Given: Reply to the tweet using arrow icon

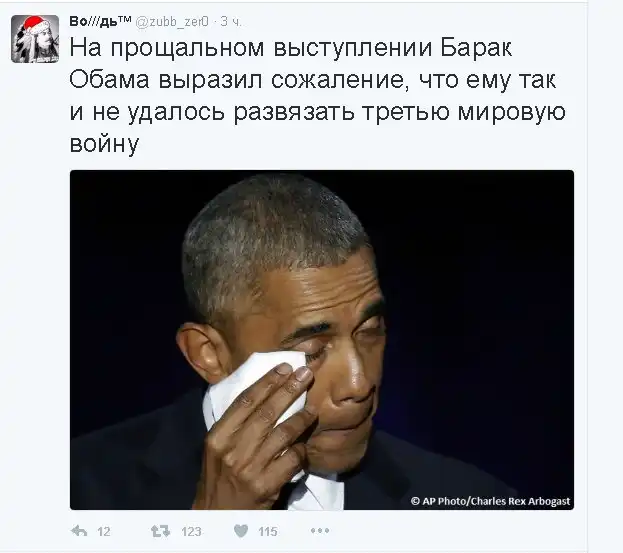Looking at the screenshot, I should [79, 531].
